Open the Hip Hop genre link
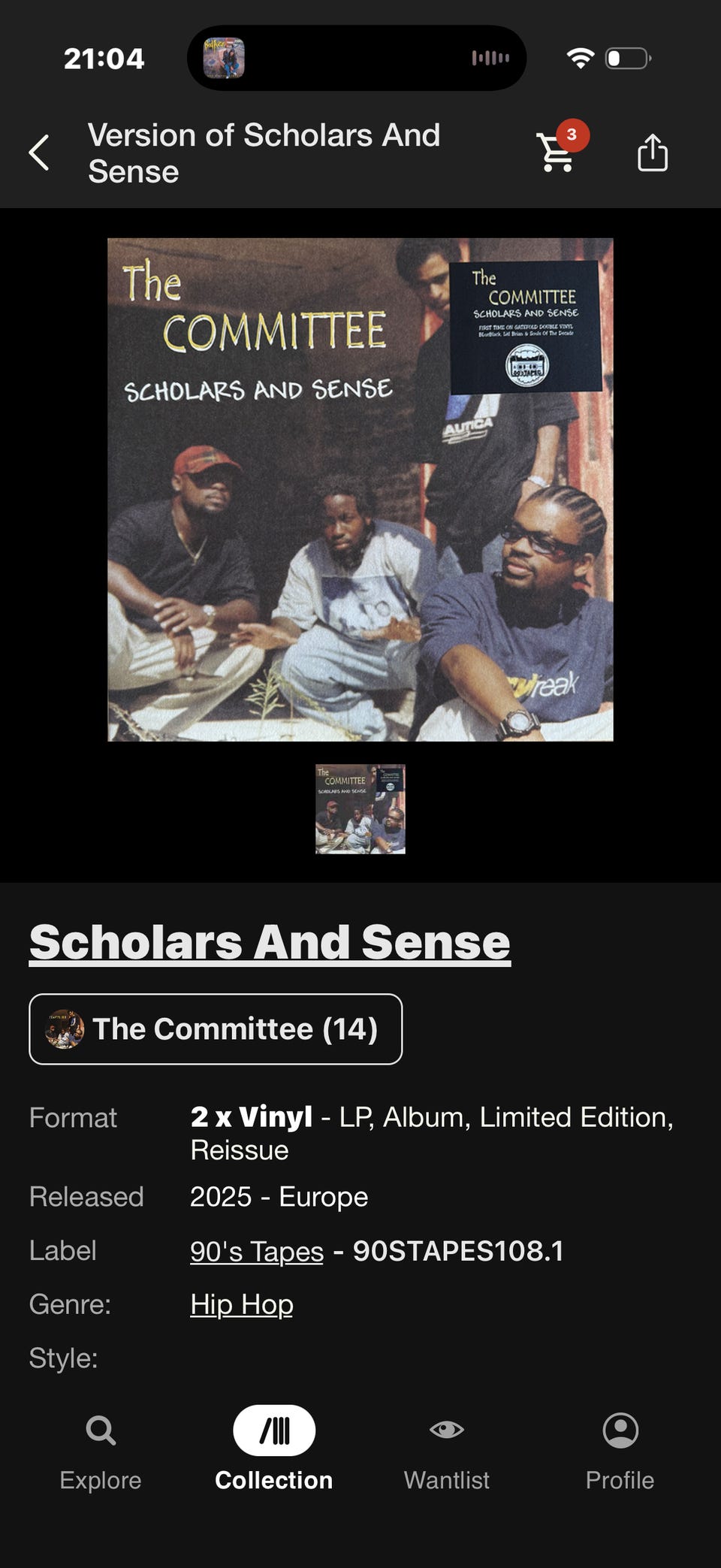Screen dimensions: 721x1568 pos(242,1304)
